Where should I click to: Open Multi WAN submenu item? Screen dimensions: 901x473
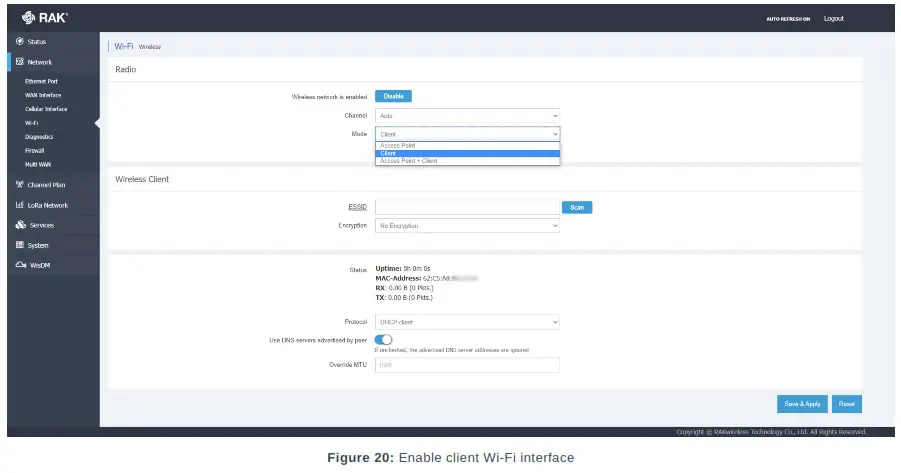(38, 164)
